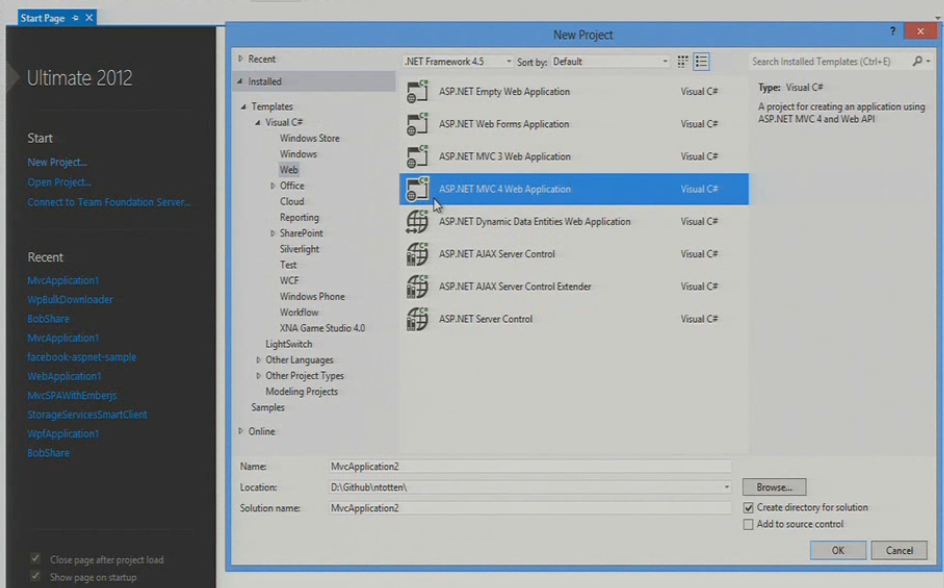The image size is (944, 588).
Task: Toggle Show page on startup checkbox
Action: click(x=36, y=577)
